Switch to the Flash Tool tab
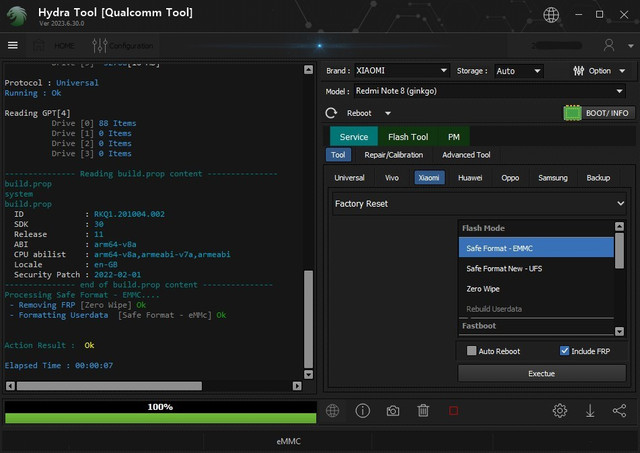Image resolution: width=640 pixels, height=453 pixels. [x=408, y=137]
